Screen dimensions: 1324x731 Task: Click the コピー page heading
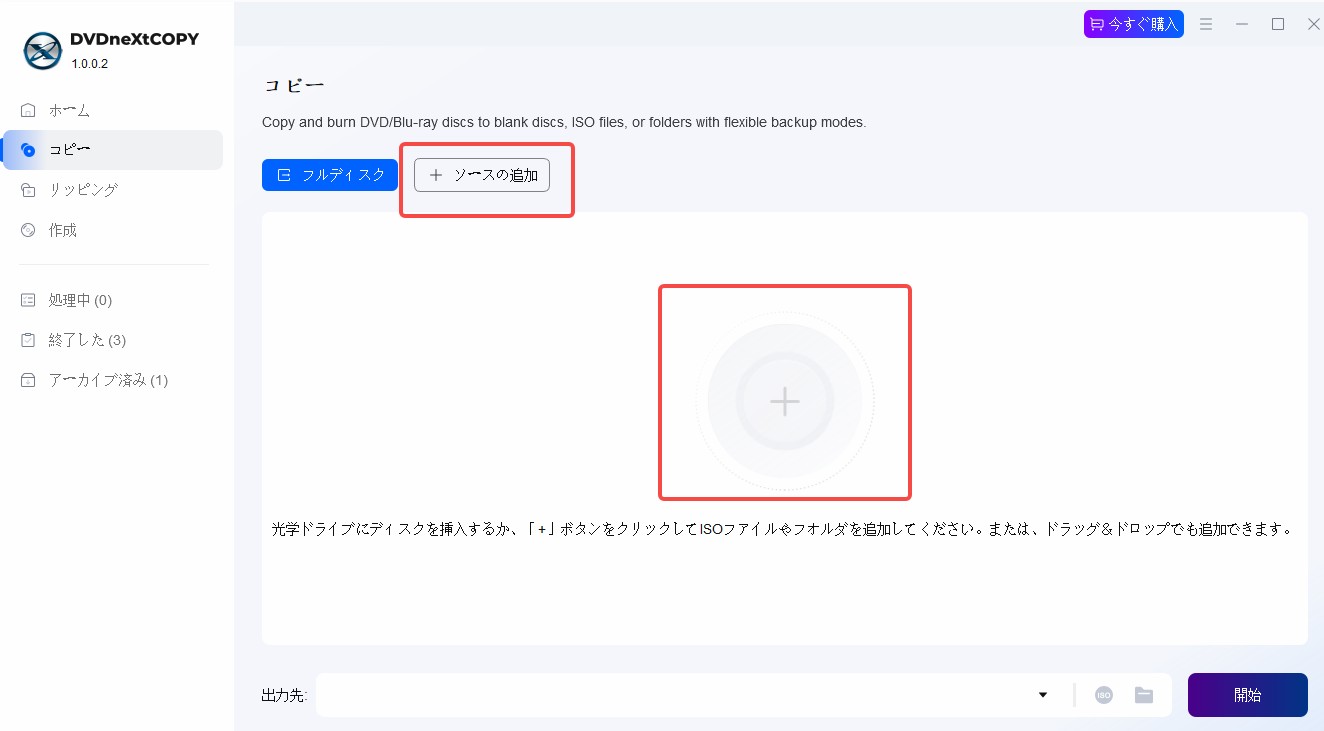point(294,86)
